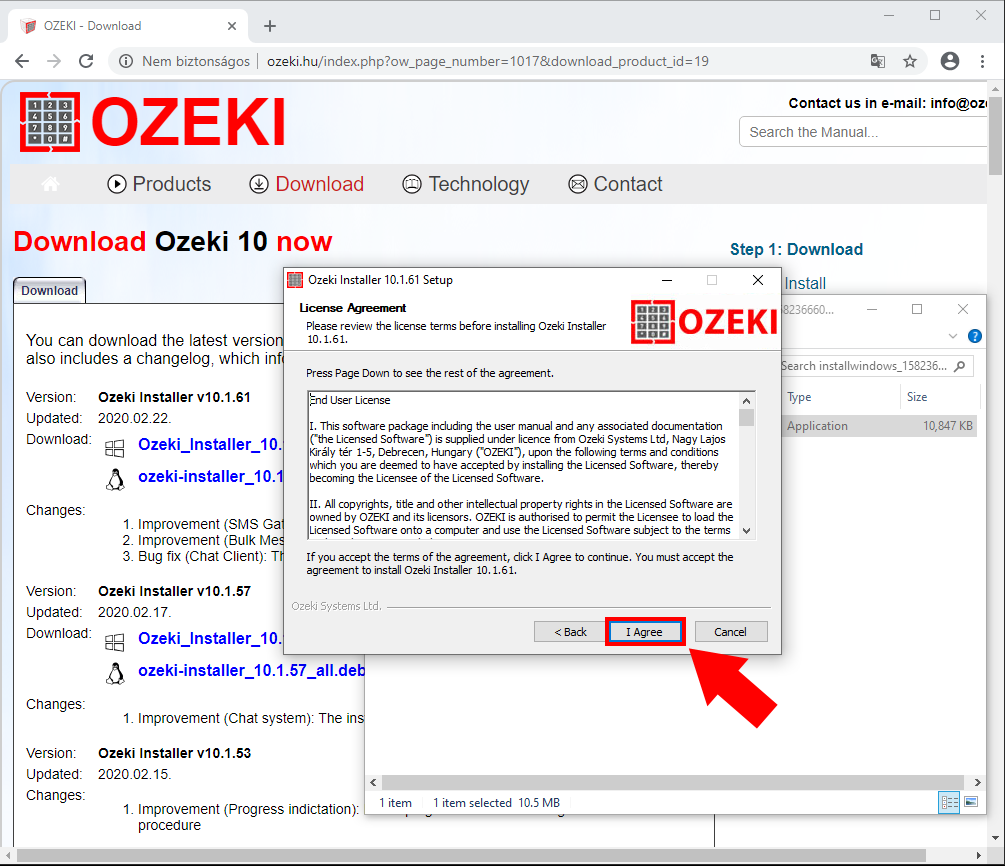The image size is (1005, 866).
Task: Minimize the Ozeki Installer setup window
Action: (667, 280)
